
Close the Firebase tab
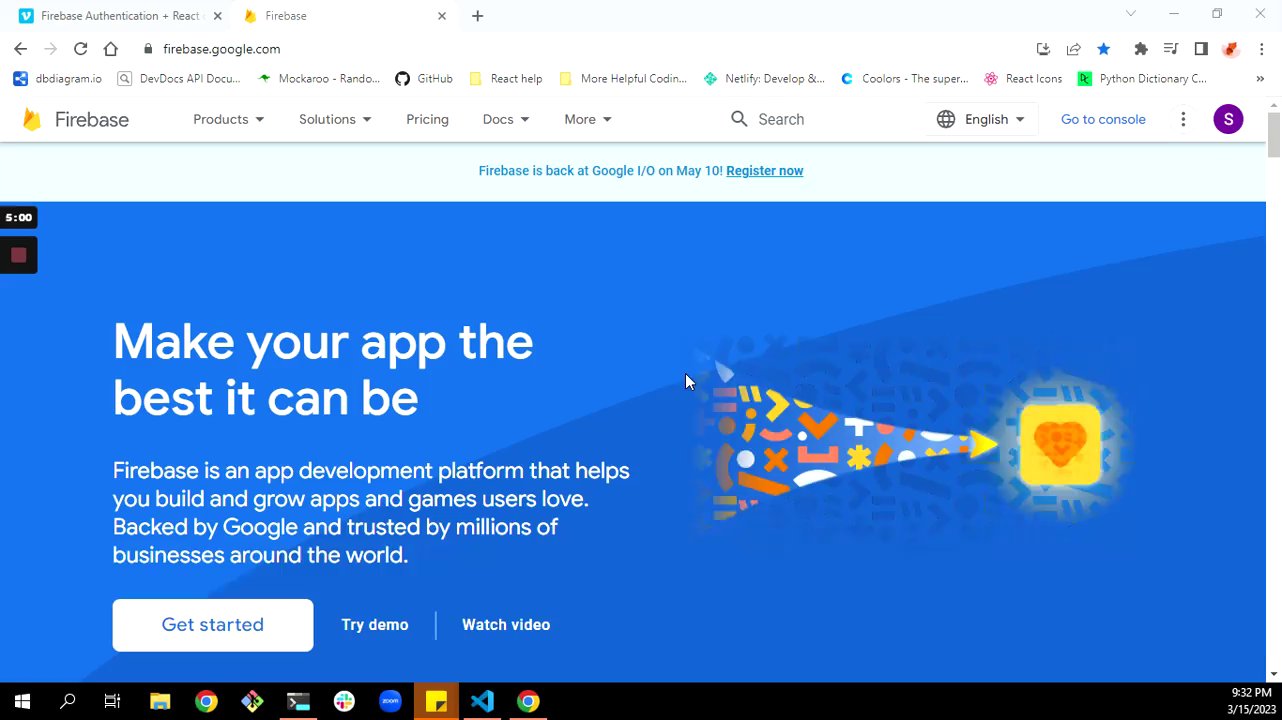point(442,16)
